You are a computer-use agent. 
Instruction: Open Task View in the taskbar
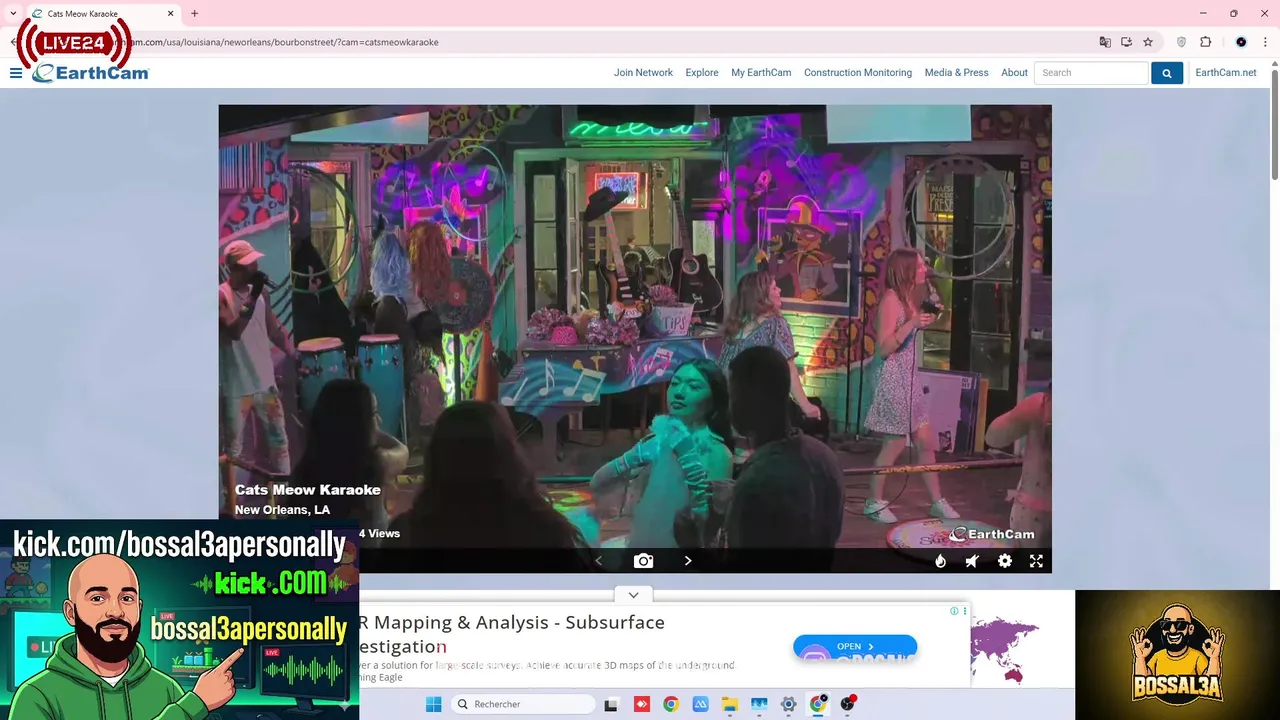pyautogui.click(x=611, y=704)
